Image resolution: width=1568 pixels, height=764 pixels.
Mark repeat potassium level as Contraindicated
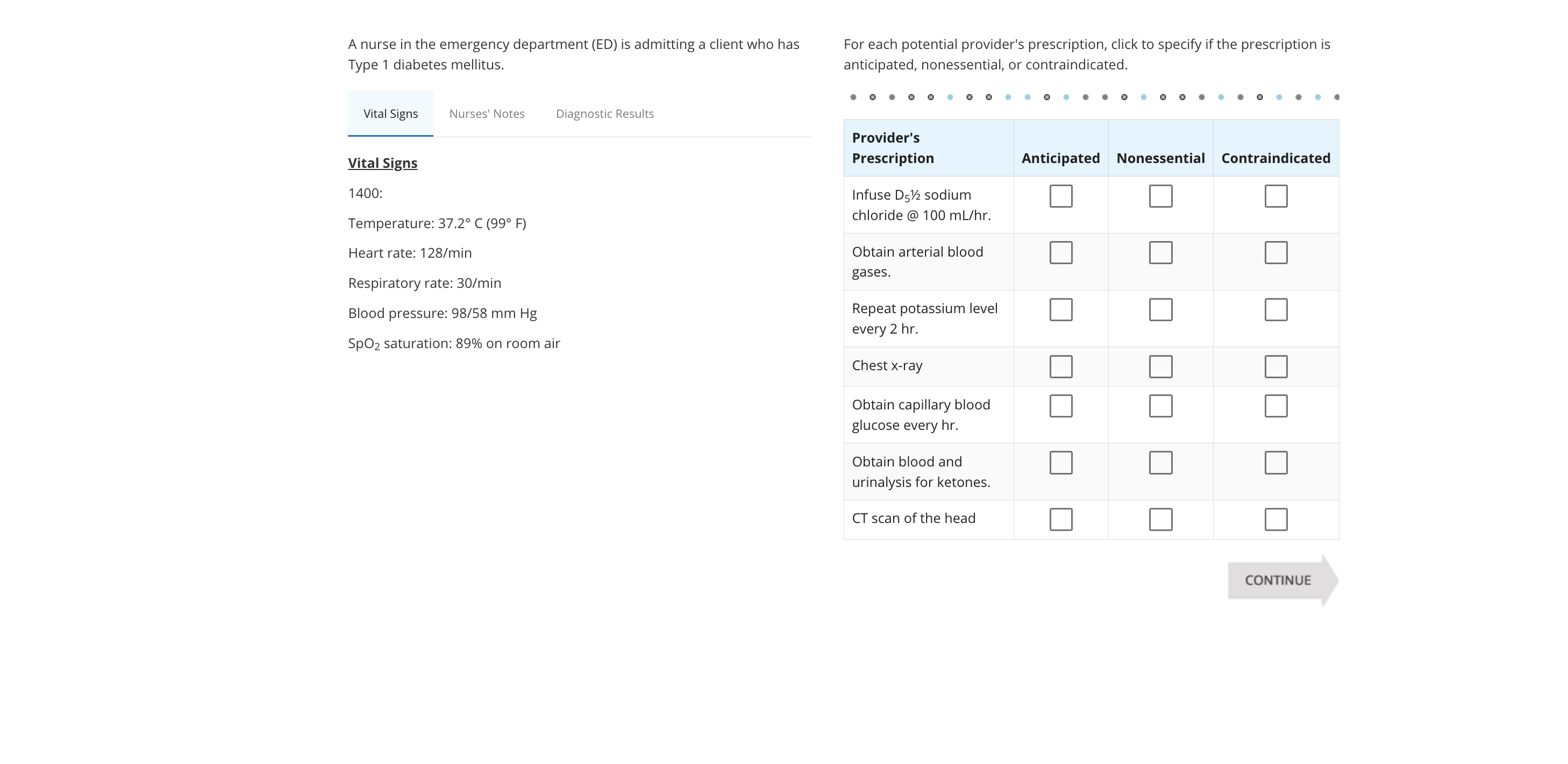pos(1275,309)
